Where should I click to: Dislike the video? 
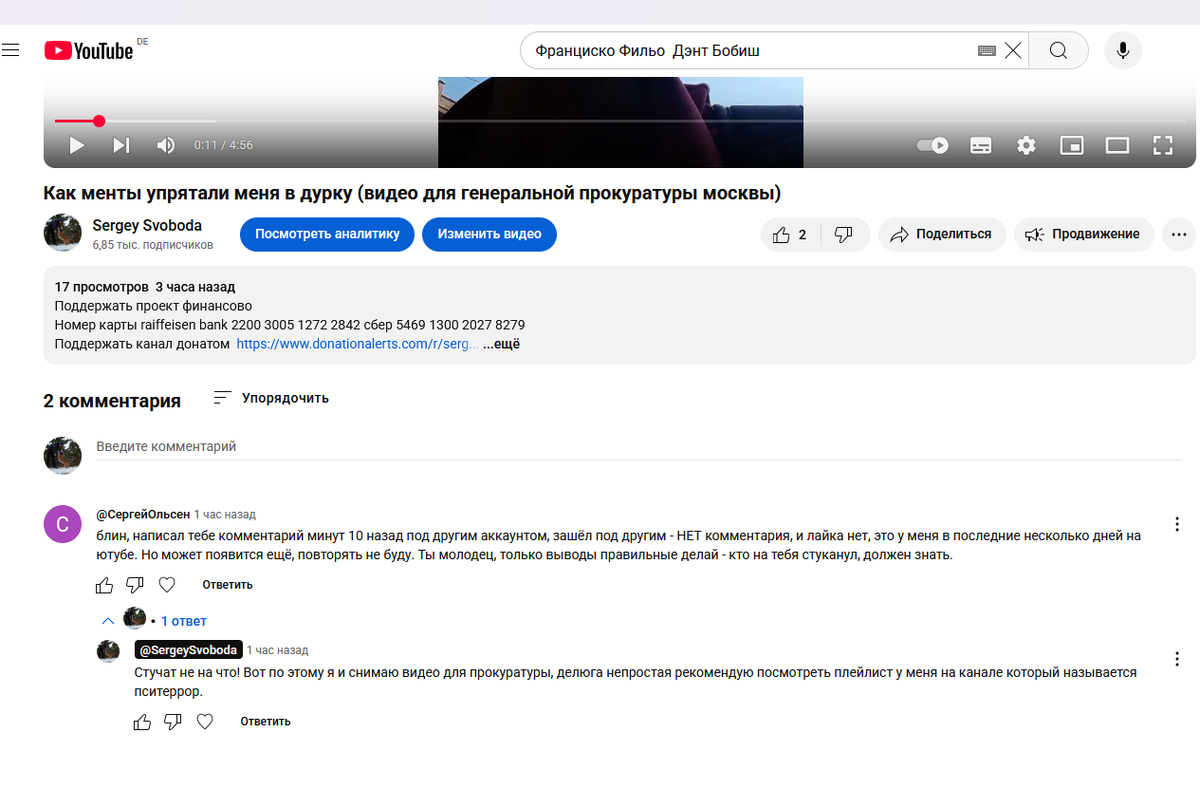pyautogui.click(x=844, y=234)
